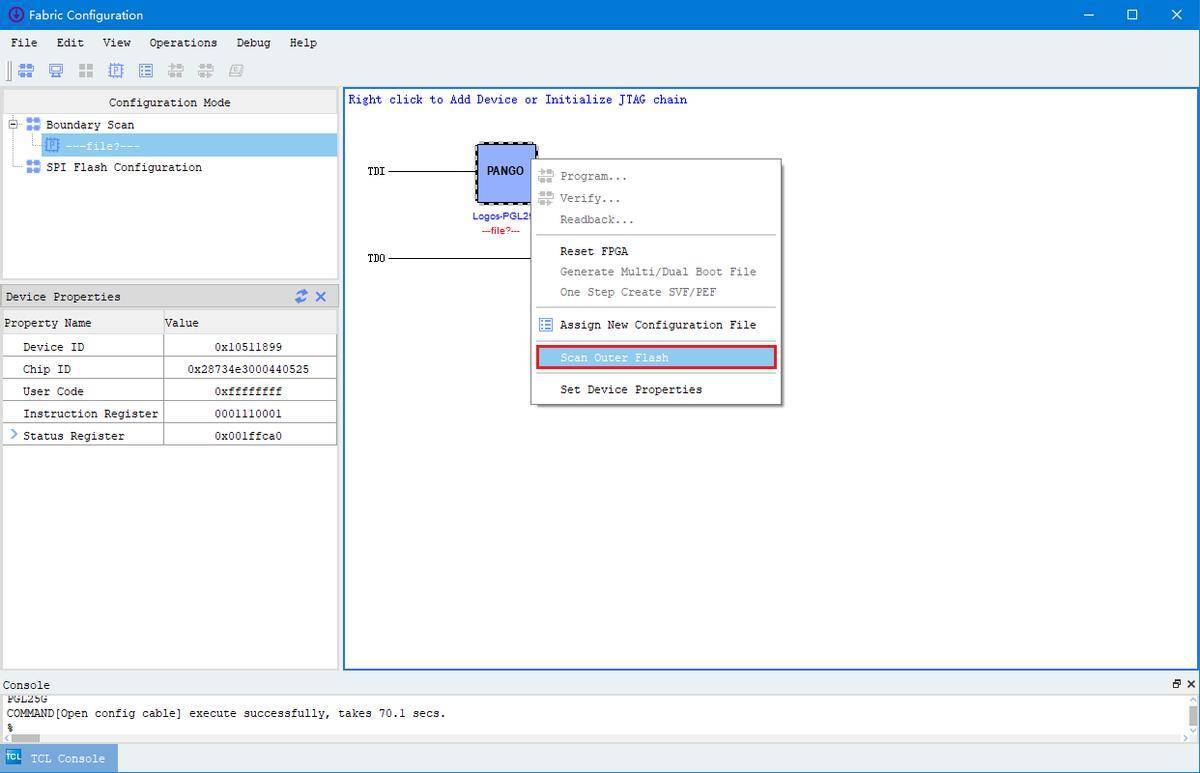
Task: Click the Console horizontal scrollbar
Action: [25, 738]
